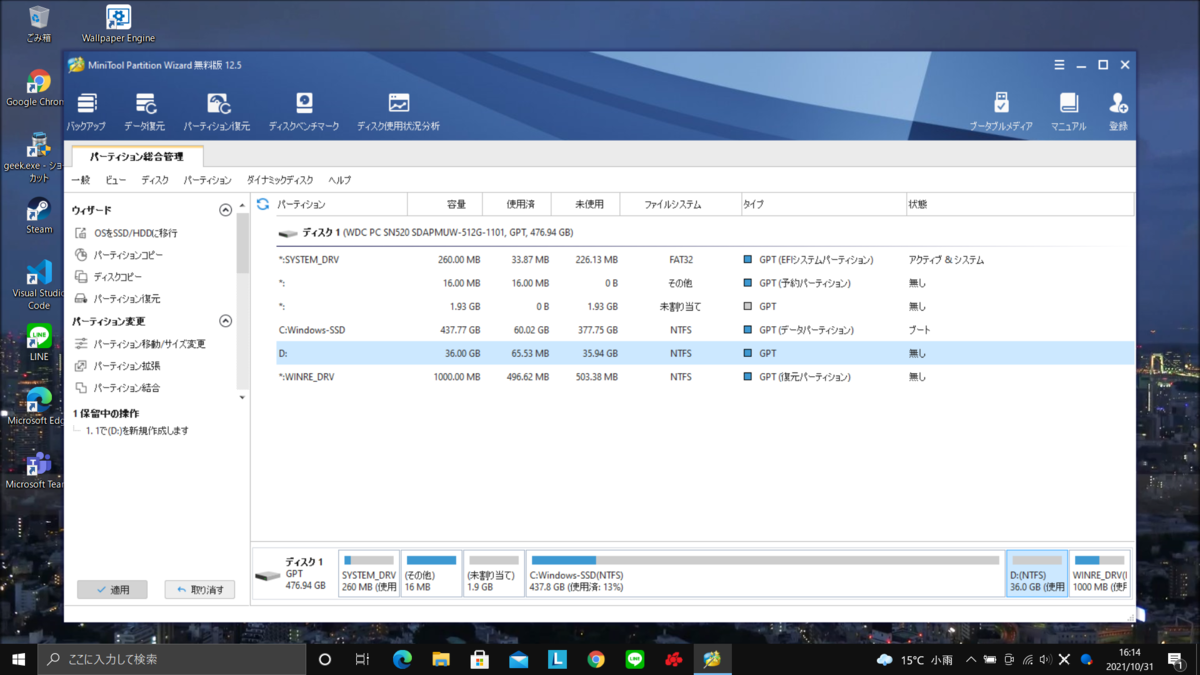This screenshot has width=1200, height=675.
Task: Choose パーティション拡張 operation
Action: pos(117,366)
